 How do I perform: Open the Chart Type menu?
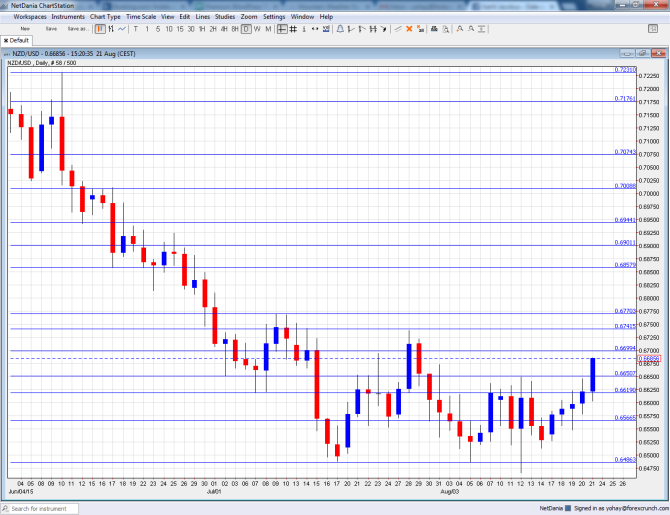click(105, 17)
